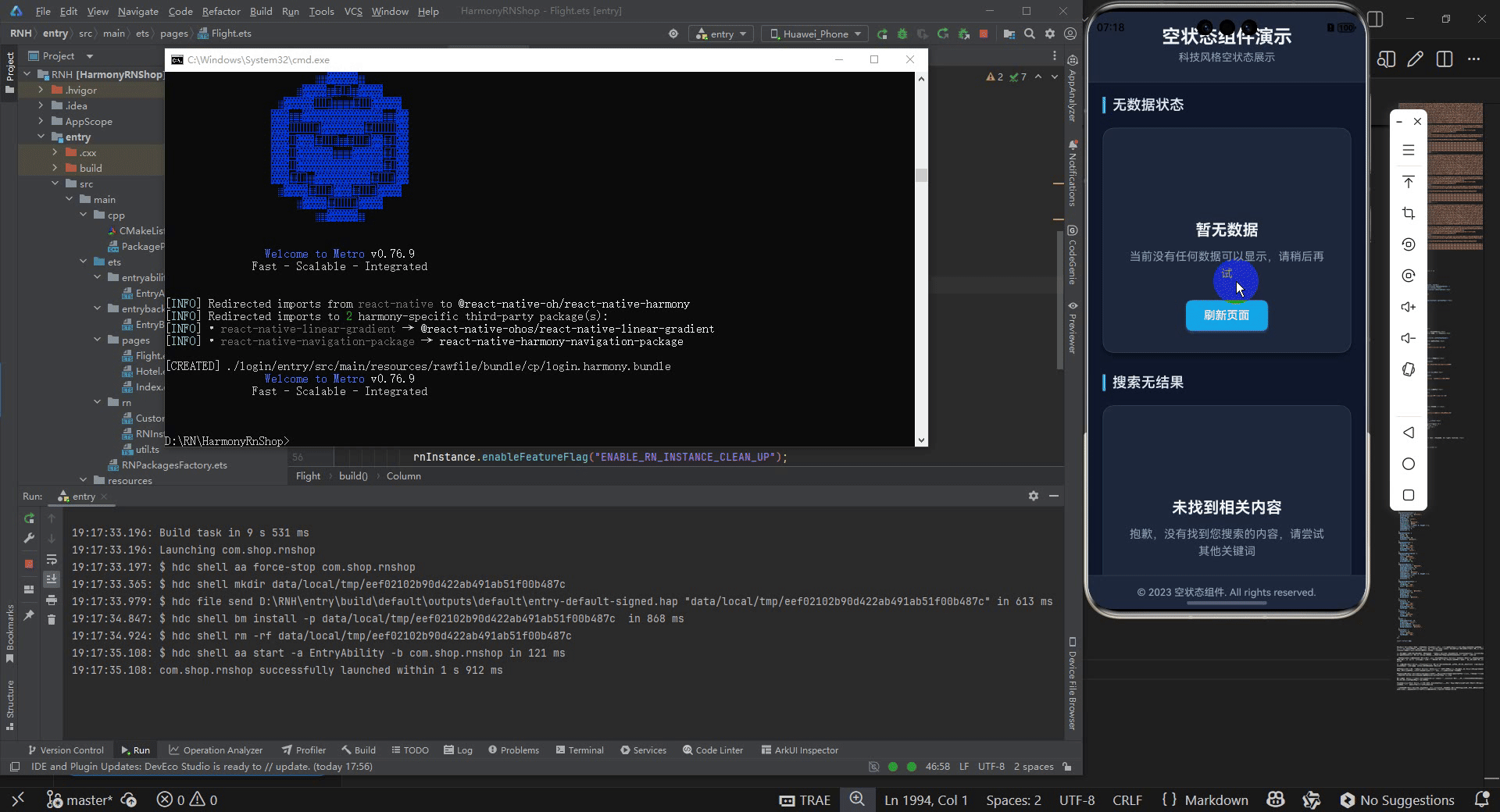This screenshot has width=1500, height=812.
Task: Open Search Everywhere magnifier icon
Action: (x=1030, y=34)
